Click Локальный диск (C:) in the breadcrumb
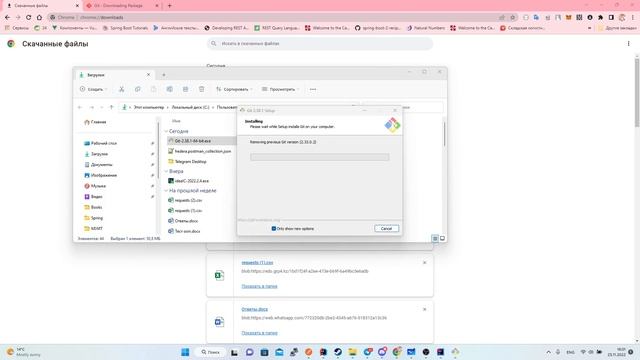Screen dimensions: 640x360 click(190, 107)
